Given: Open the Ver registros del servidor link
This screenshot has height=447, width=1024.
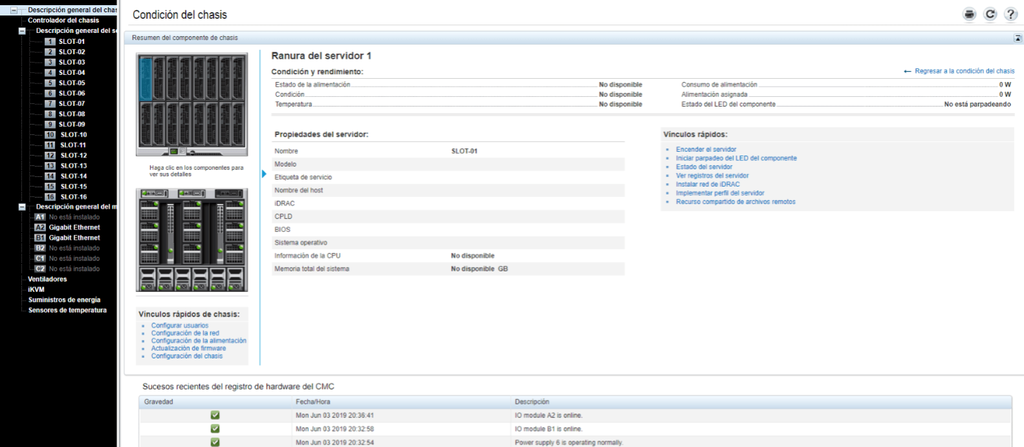Looking at the screenshot, I should tap(712, 176).
